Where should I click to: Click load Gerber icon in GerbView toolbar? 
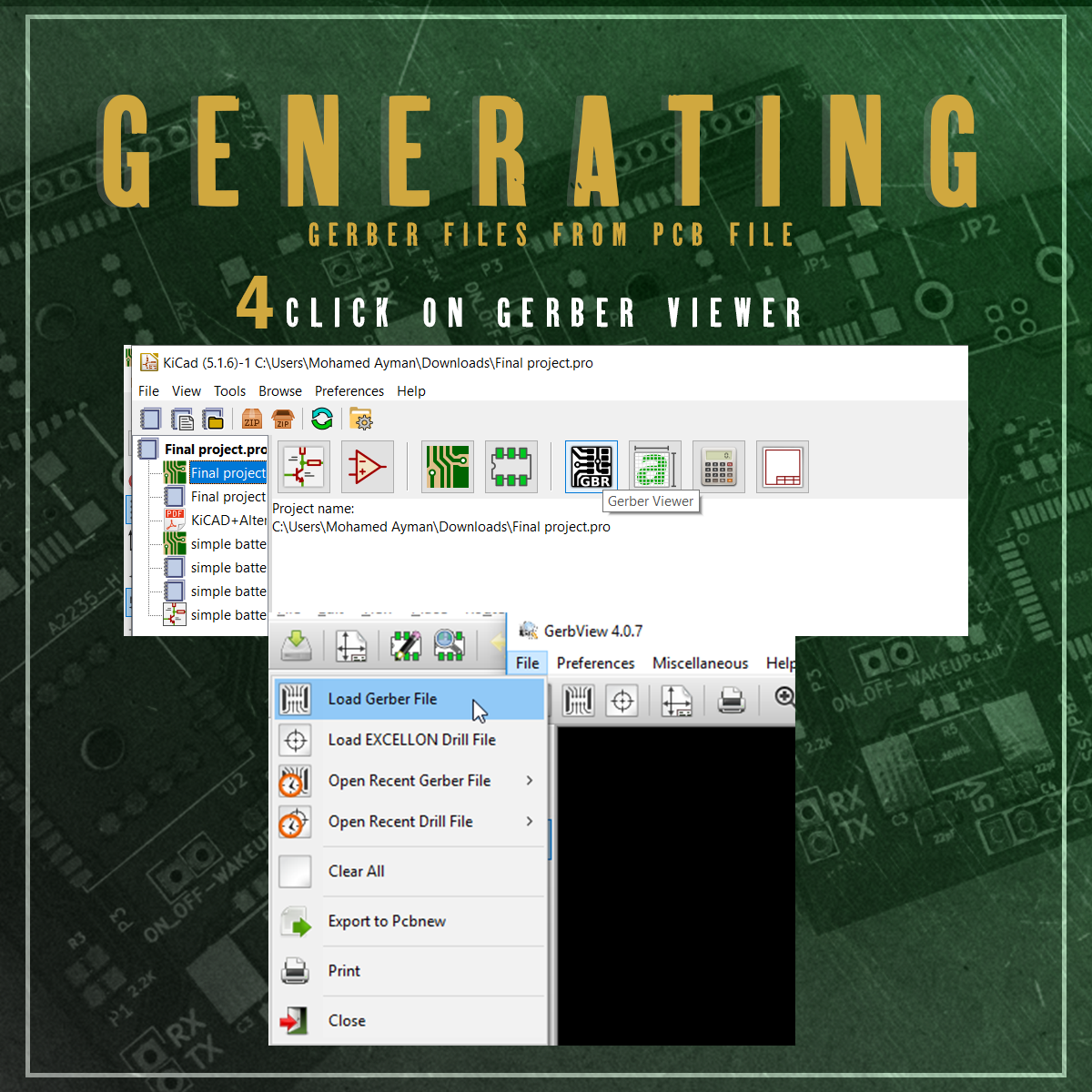click(579, 701)
